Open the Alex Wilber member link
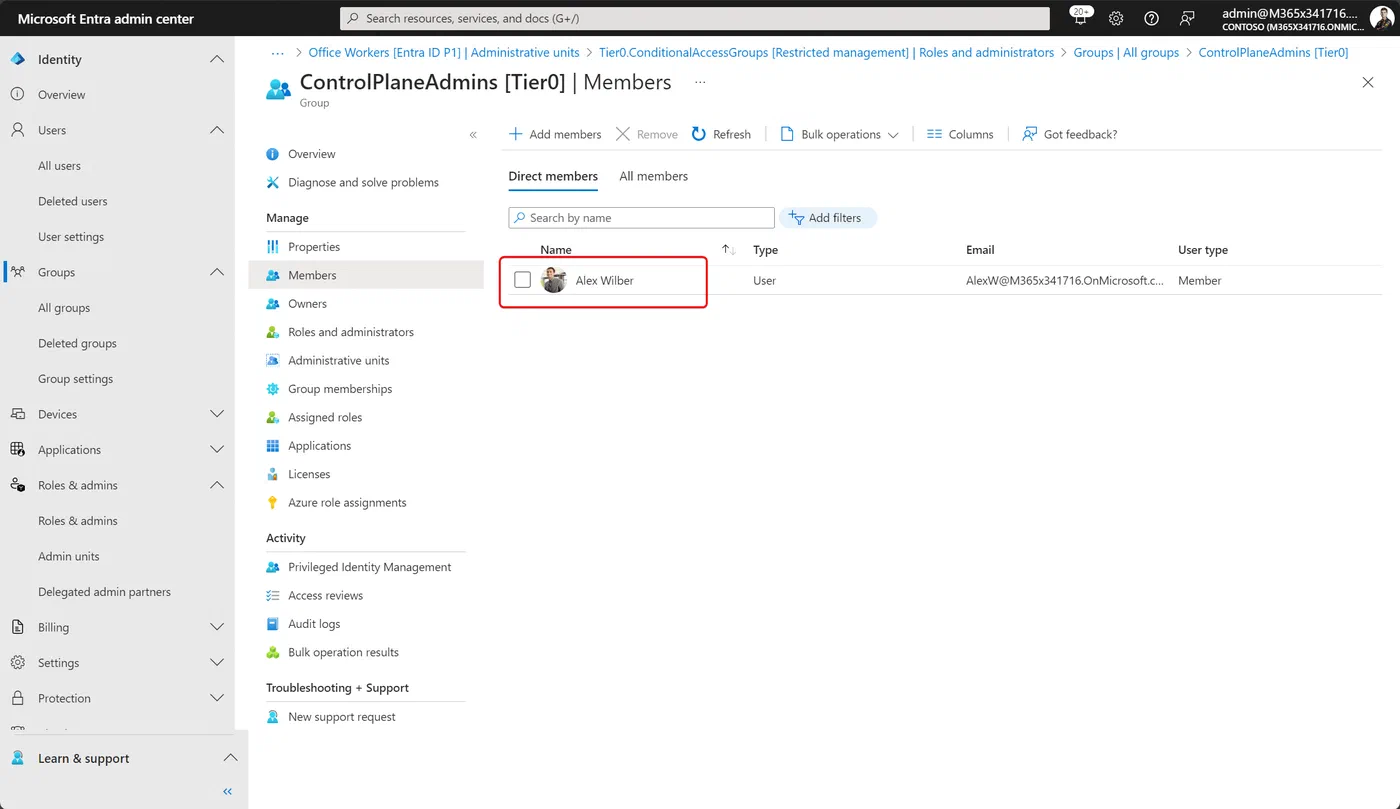Image resolution: width=1400 pixels, height=809 pixels. tap(605, 281)
